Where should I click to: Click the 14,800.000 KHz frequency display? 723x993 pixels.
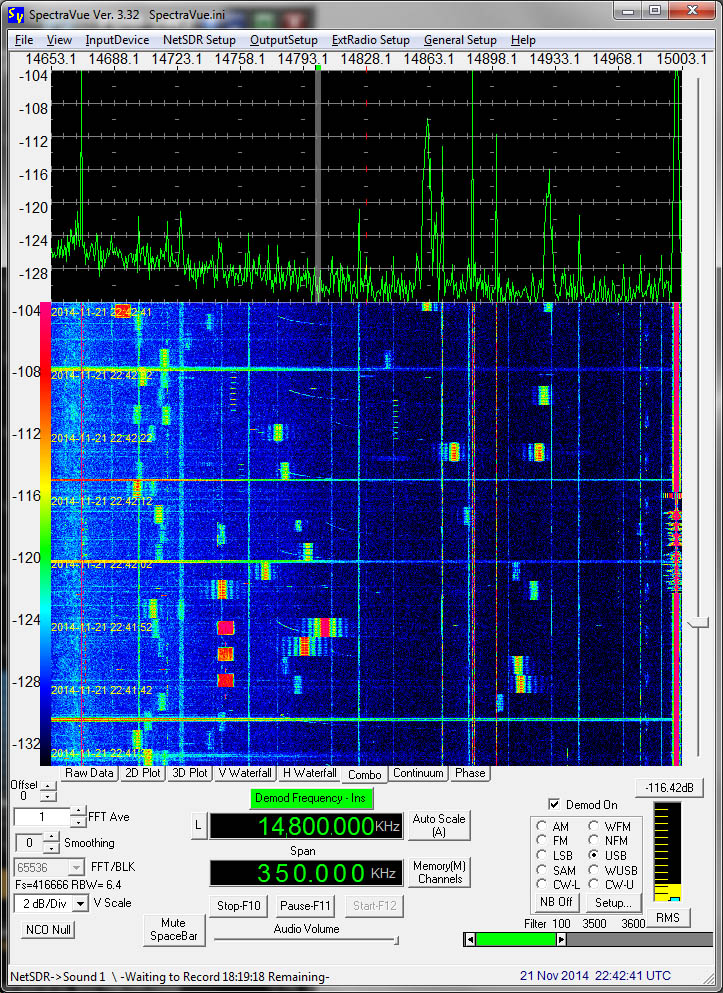(x=306, y=826)
